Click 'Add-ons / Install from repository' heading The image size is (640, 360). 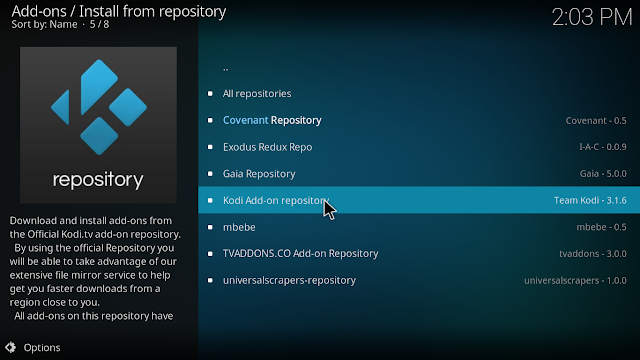click(119, 11)
